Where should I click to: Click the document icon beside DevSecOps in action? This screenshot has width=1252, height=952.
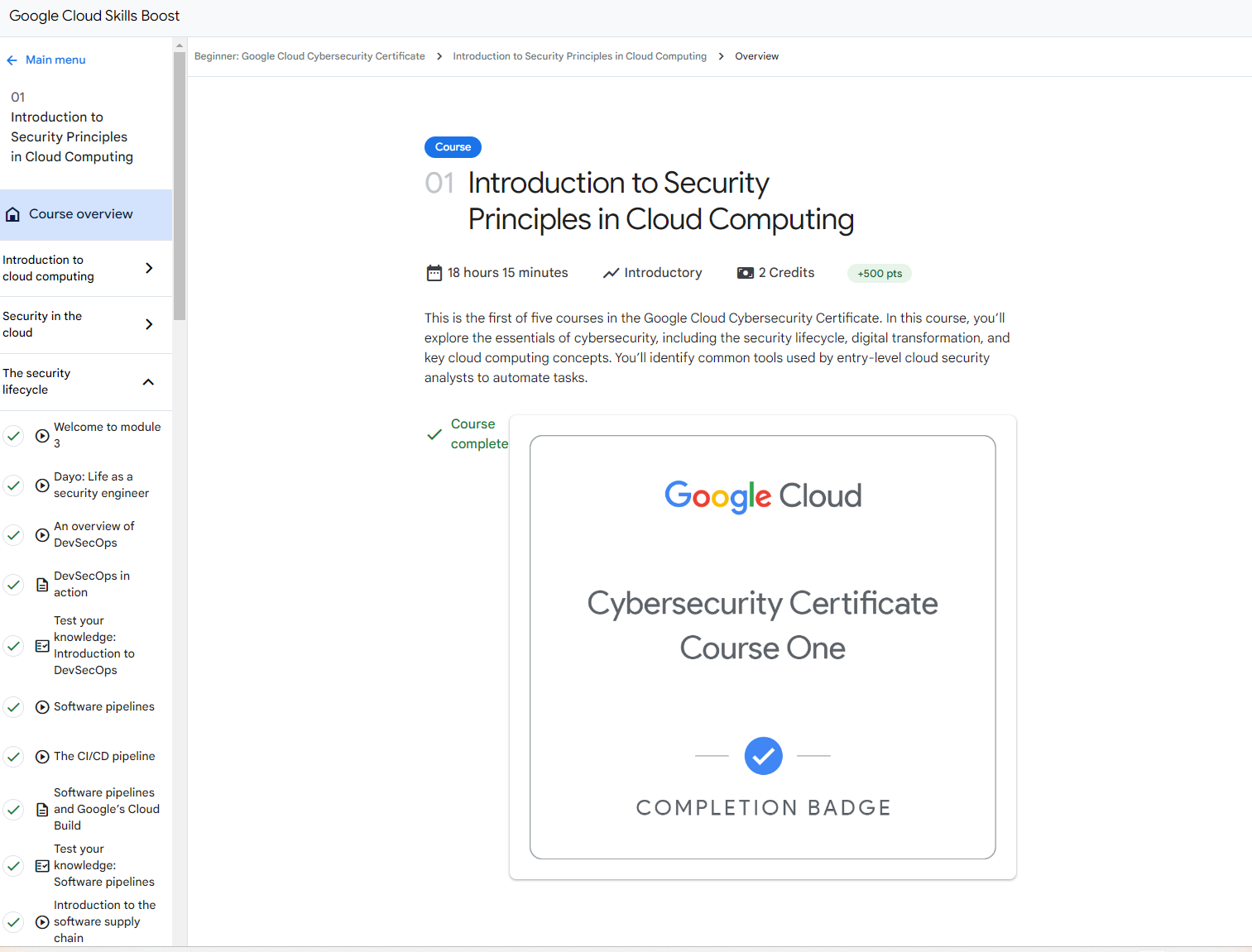click(x=42, y=585)
